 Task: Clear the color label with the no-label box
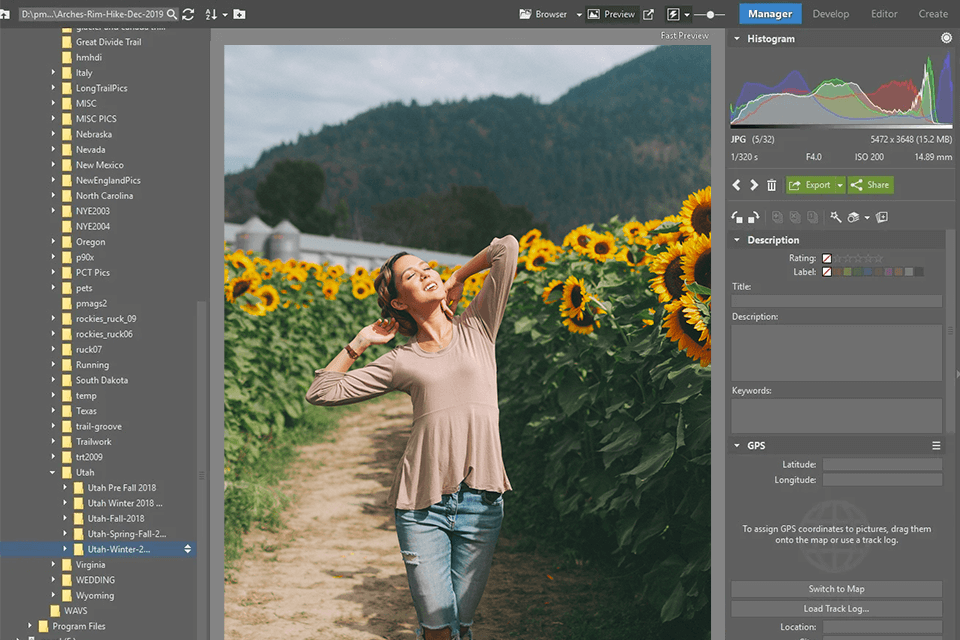(826, 272)
